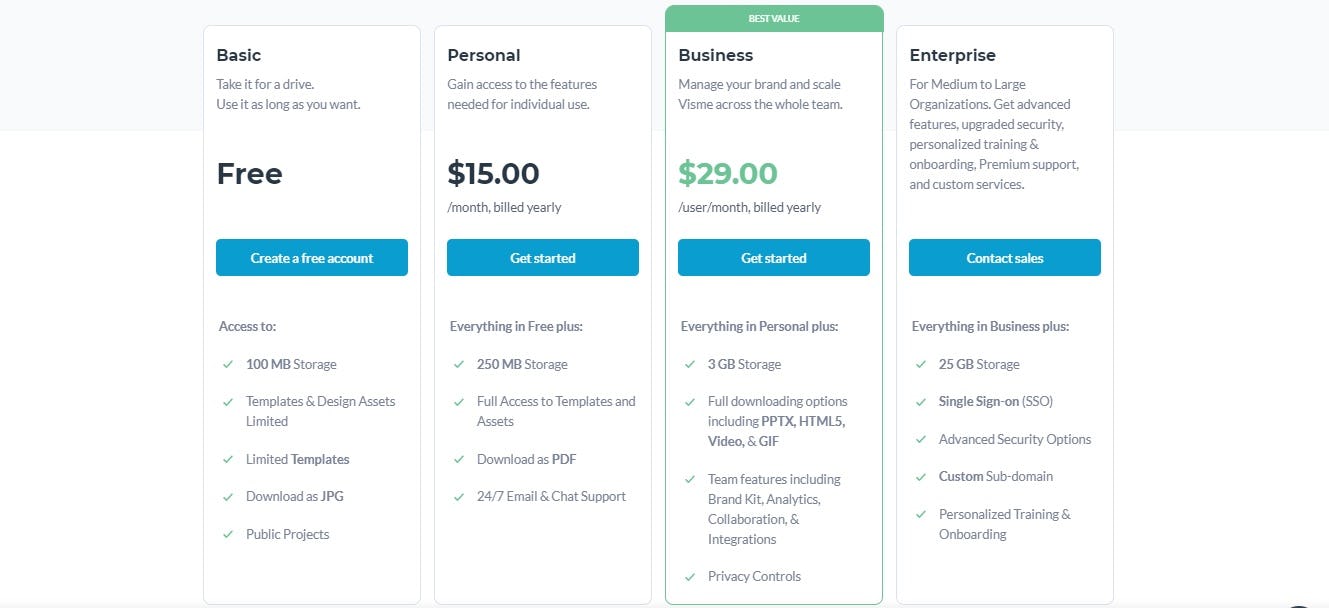Click Get started under Personal plan
The height and width of the screenshot is (608, 1329).
pos(542,257)
